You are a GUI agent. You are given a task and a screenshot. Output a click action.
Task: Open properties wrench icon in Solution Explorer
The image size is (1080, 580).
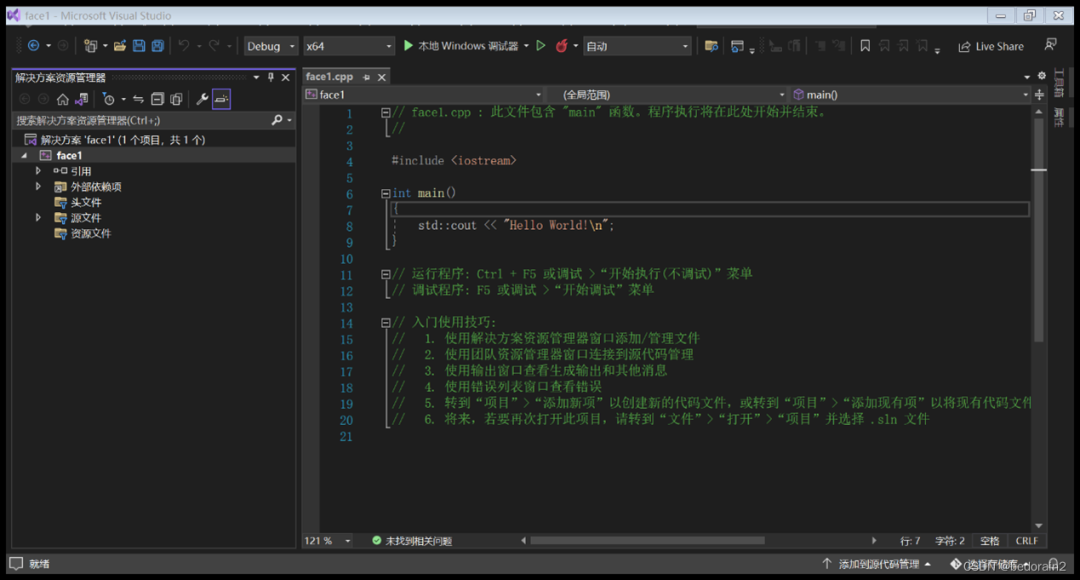[202, 99]
